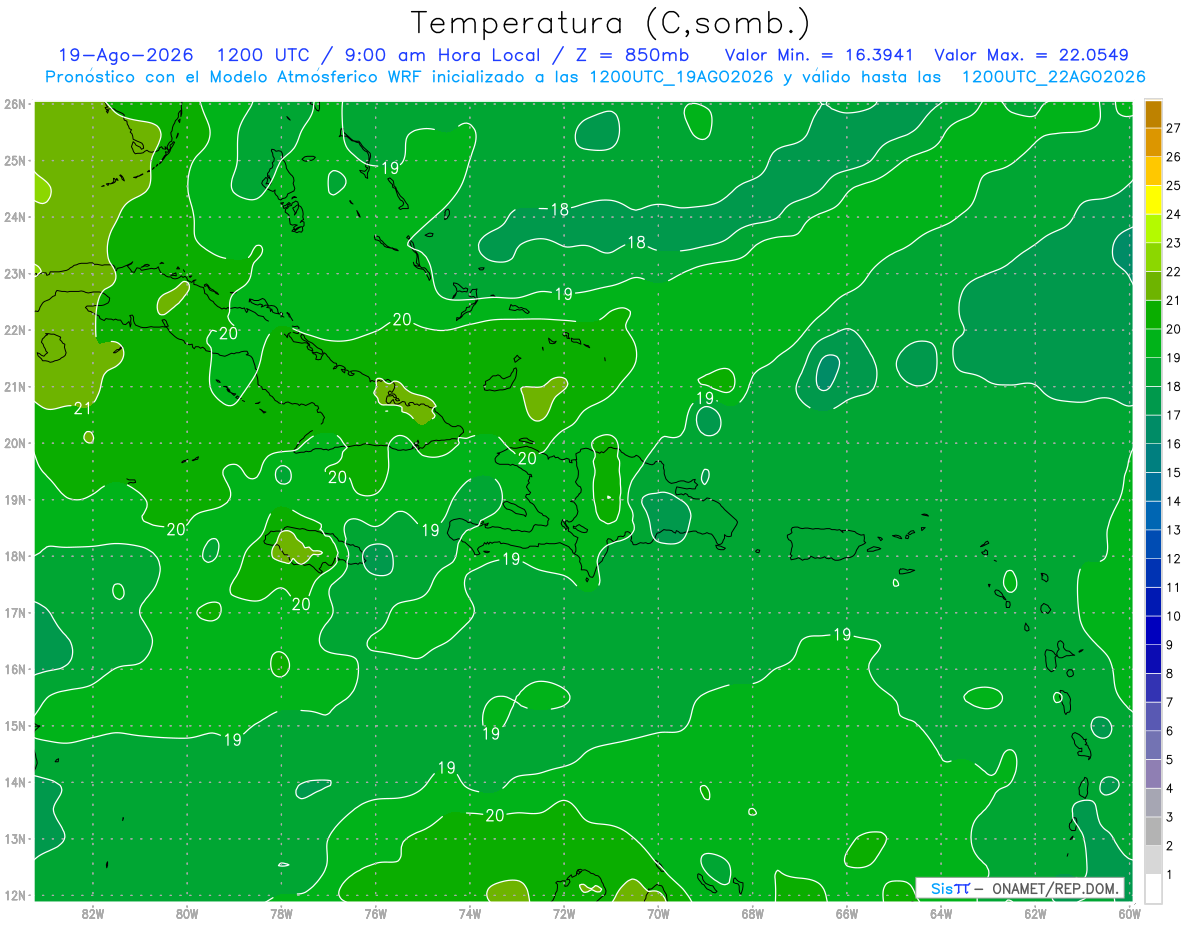Click the "19" contour label near 25N, 76W
The image size is (1200, 927).
point(390,168)
